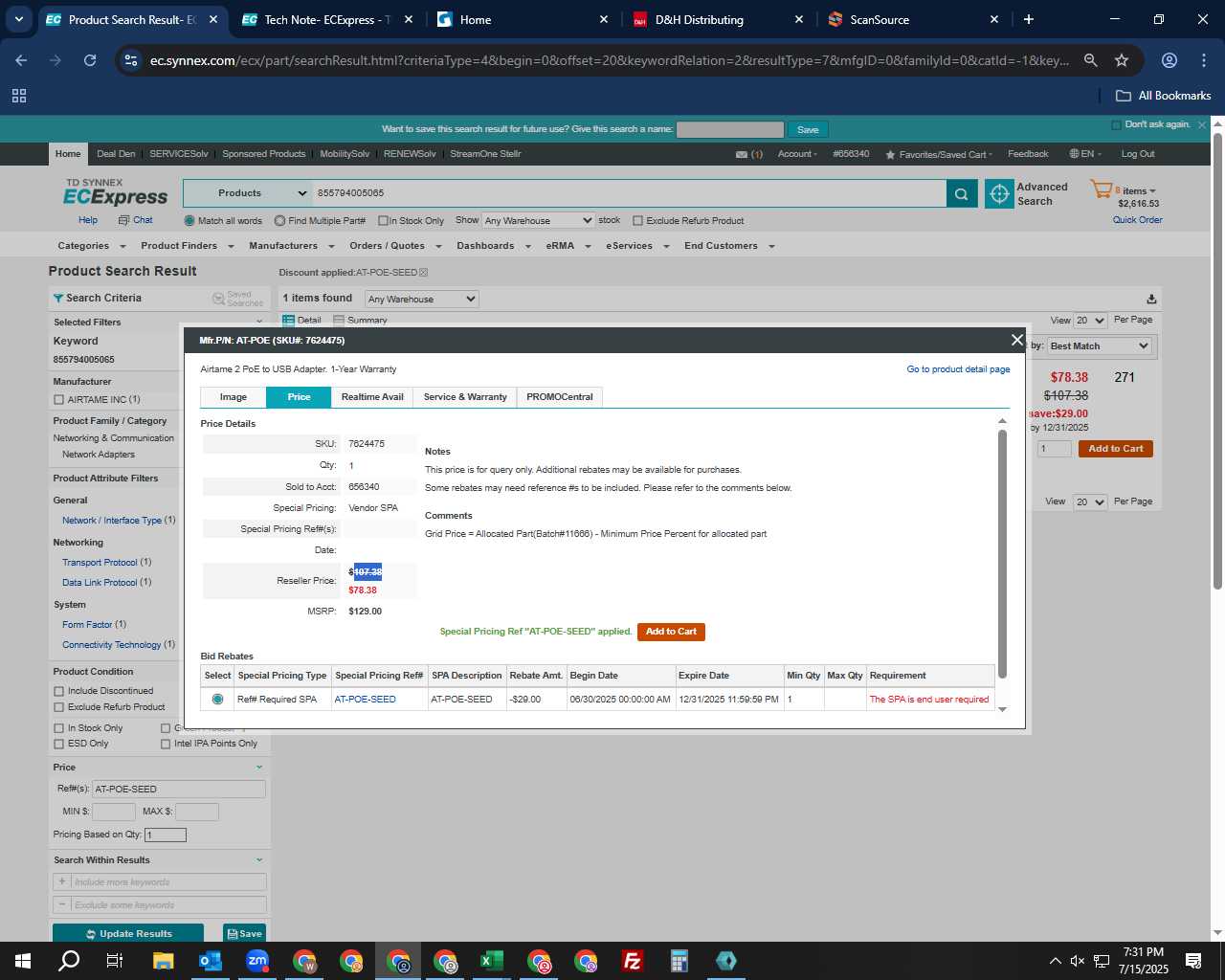Open Advanced Search crosshair icon
This screenshot has width=1225, height=980.
(999, 193)
